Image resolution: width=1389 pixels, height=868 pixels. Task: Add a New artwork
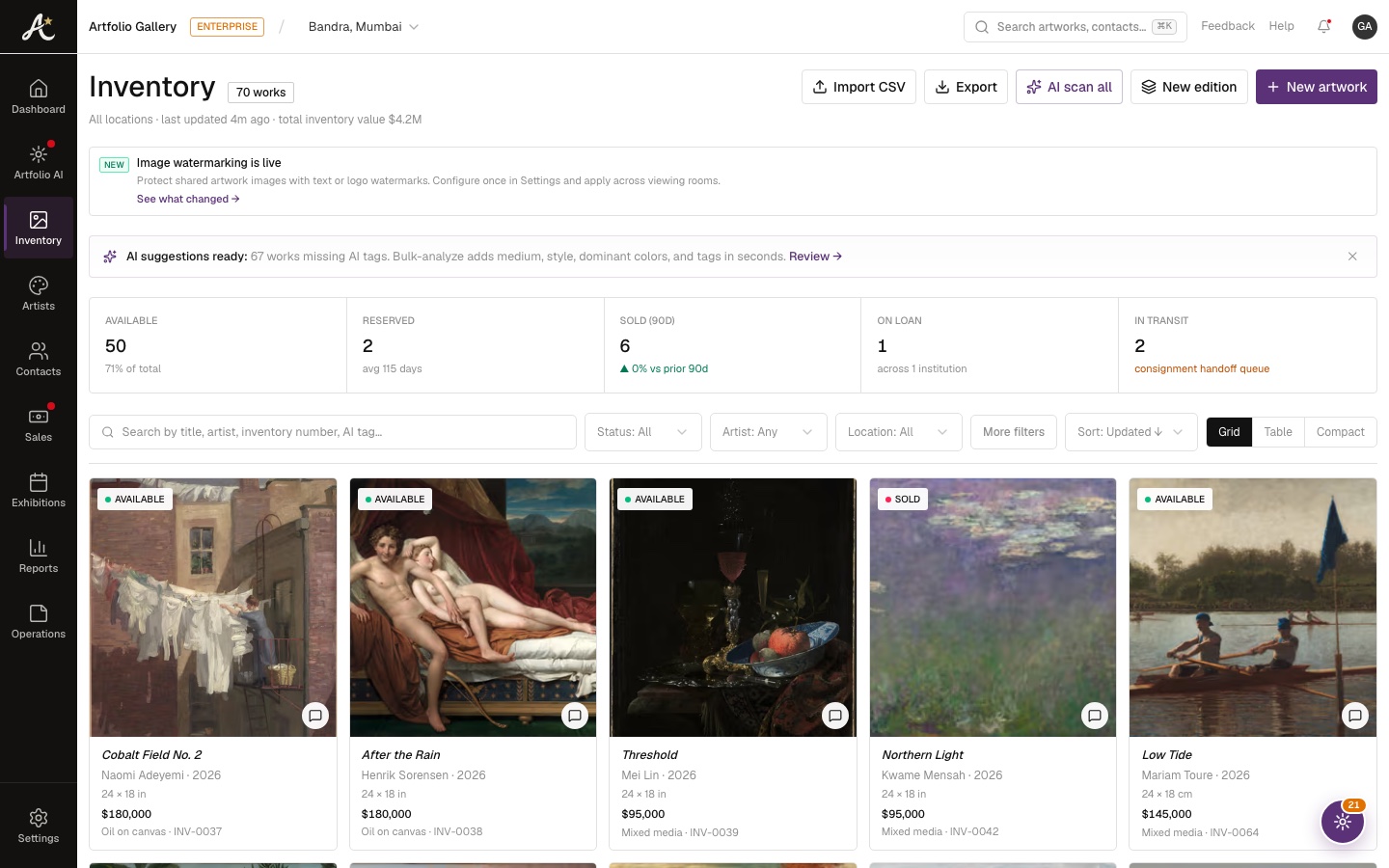pos(1317,87)
